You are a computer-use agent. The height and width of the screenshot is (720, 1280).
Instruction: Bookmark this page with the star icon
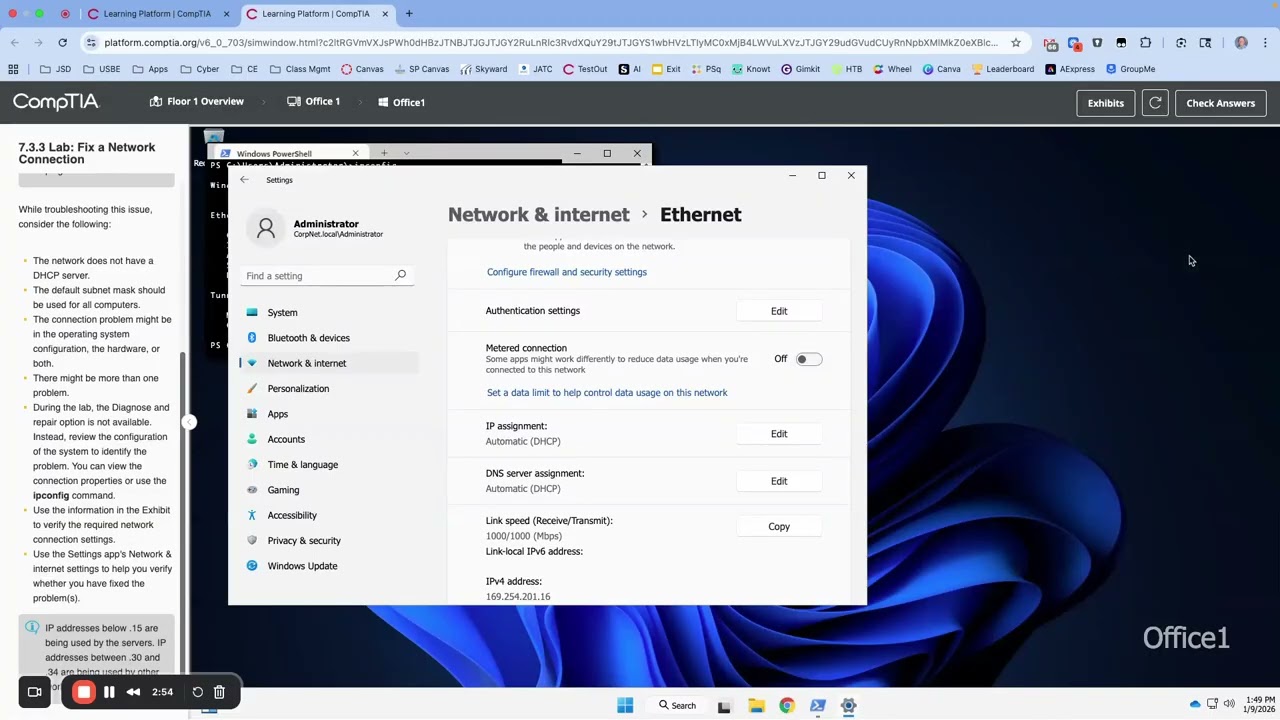[1016, 43]
